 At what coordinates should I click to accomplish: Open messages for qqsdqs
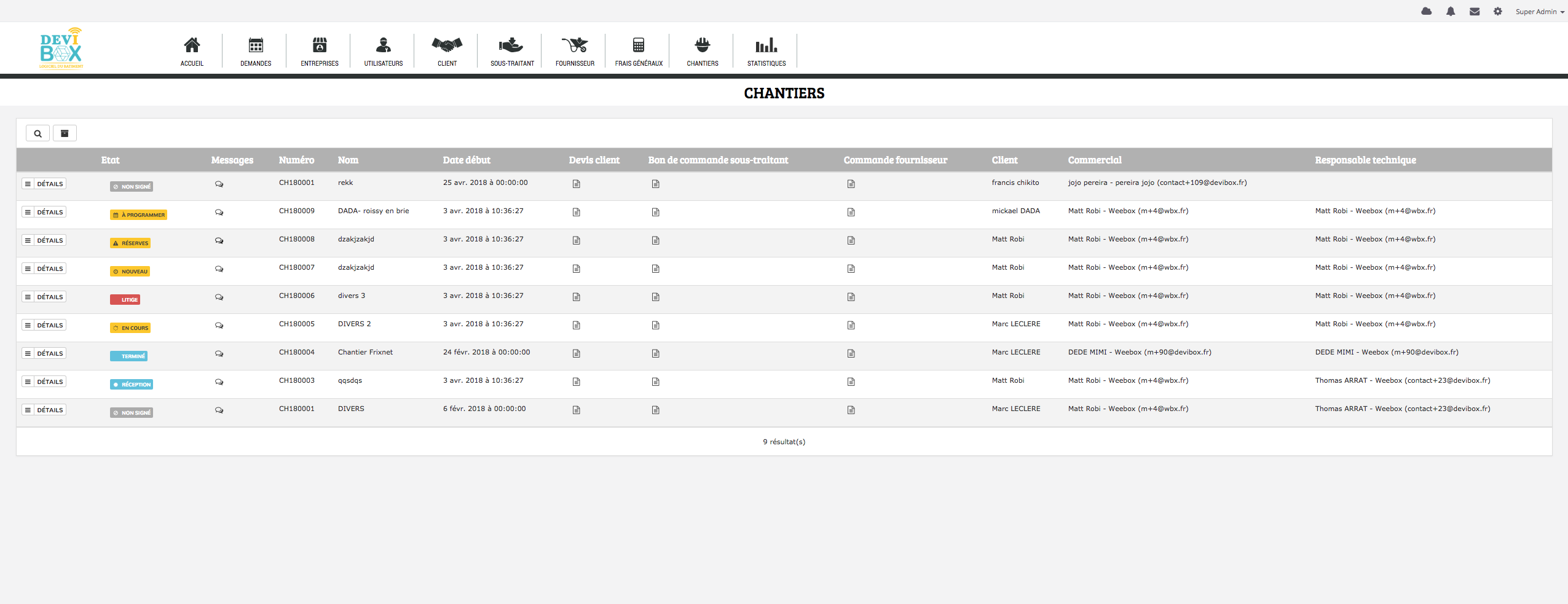tap(219, 382)
